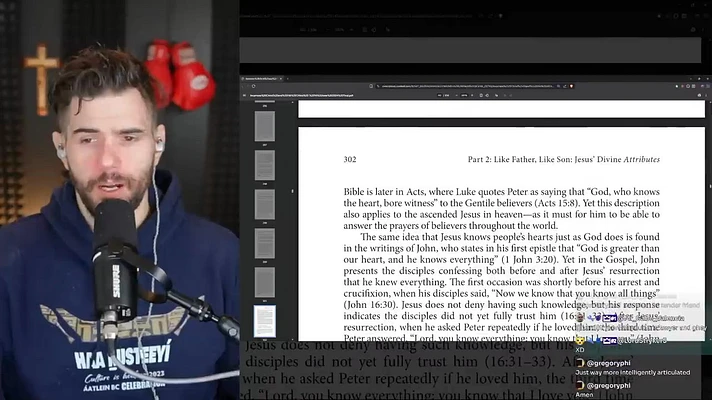The width and height of the screenshot is (712, 400).
Task: Select the thumbnail directly above the highlighted one
Action: click(x=265, y=282)
